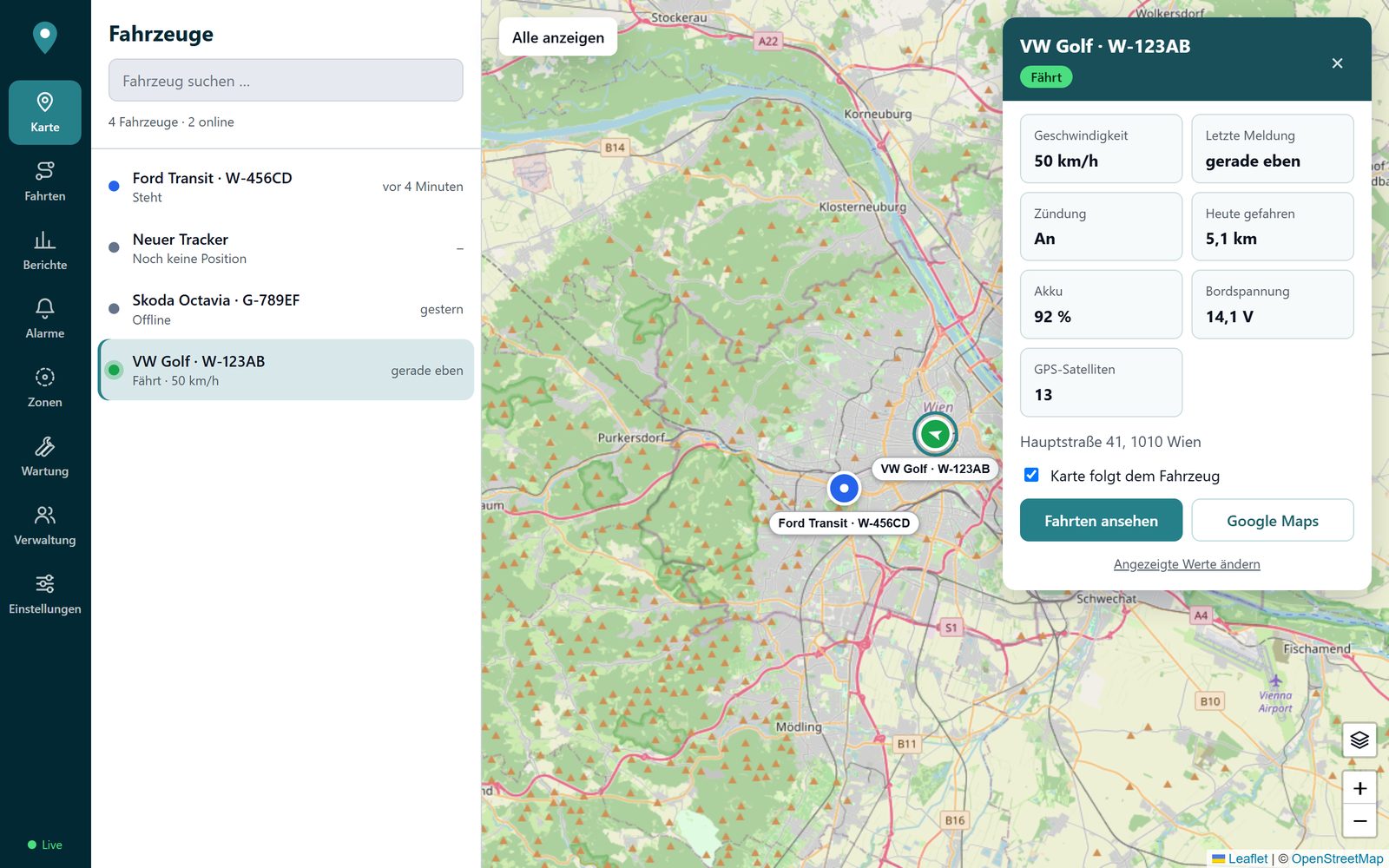Click the Letzte Meldung card
The image size is (1389, 868).
(1273, 148)
